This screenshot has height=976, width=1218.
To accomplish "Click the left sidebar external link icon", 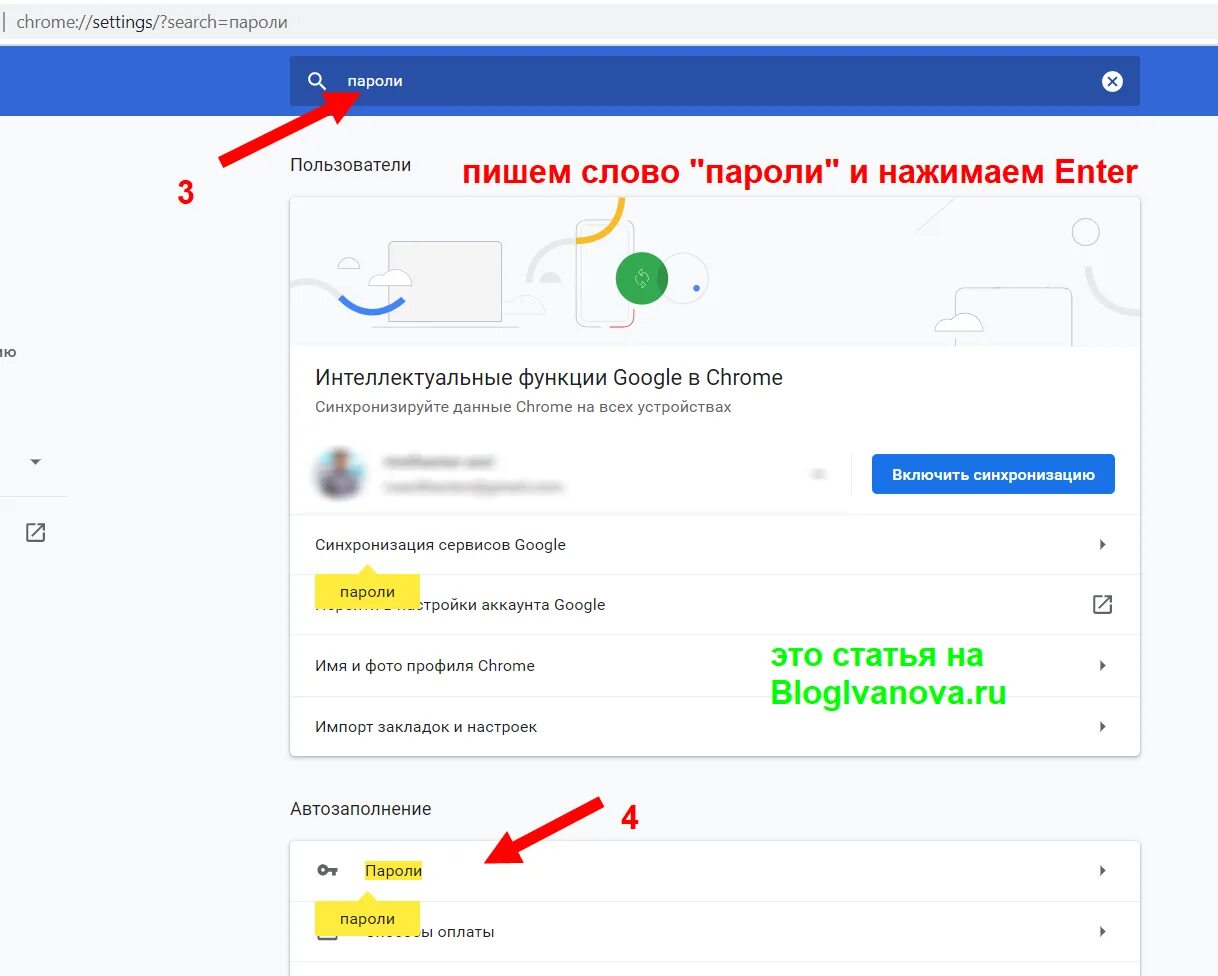I will 36,532.
